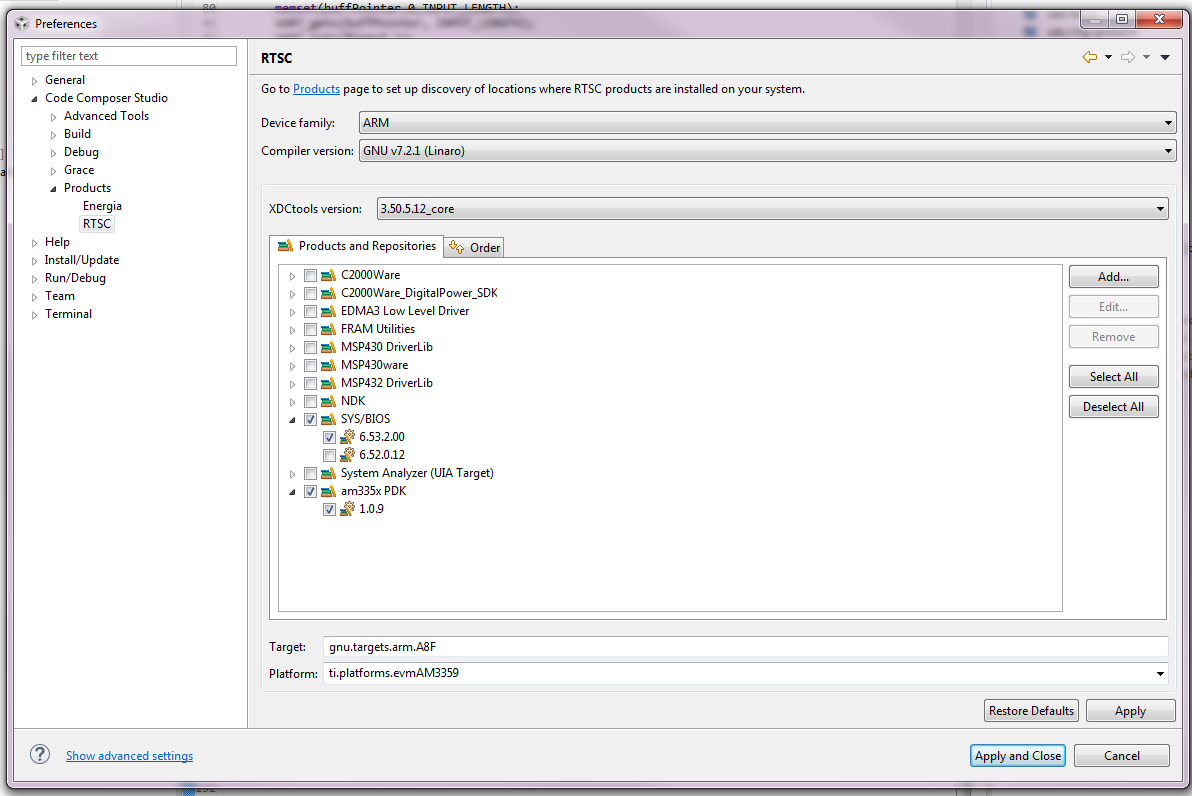
Task: Click the EDMA3 Low Level Driver product icon
Action: (328, 311)
